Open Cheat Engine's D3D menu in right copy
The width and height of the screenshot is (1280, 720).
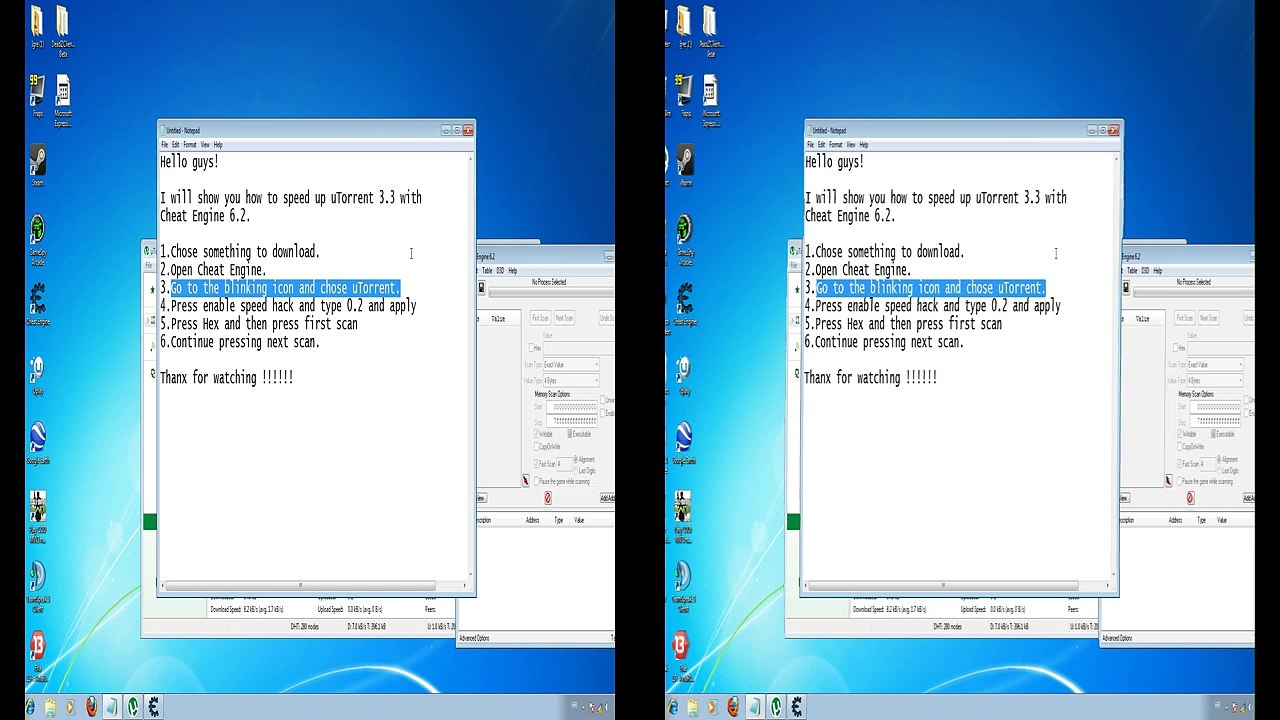[x=1143, y=270]
